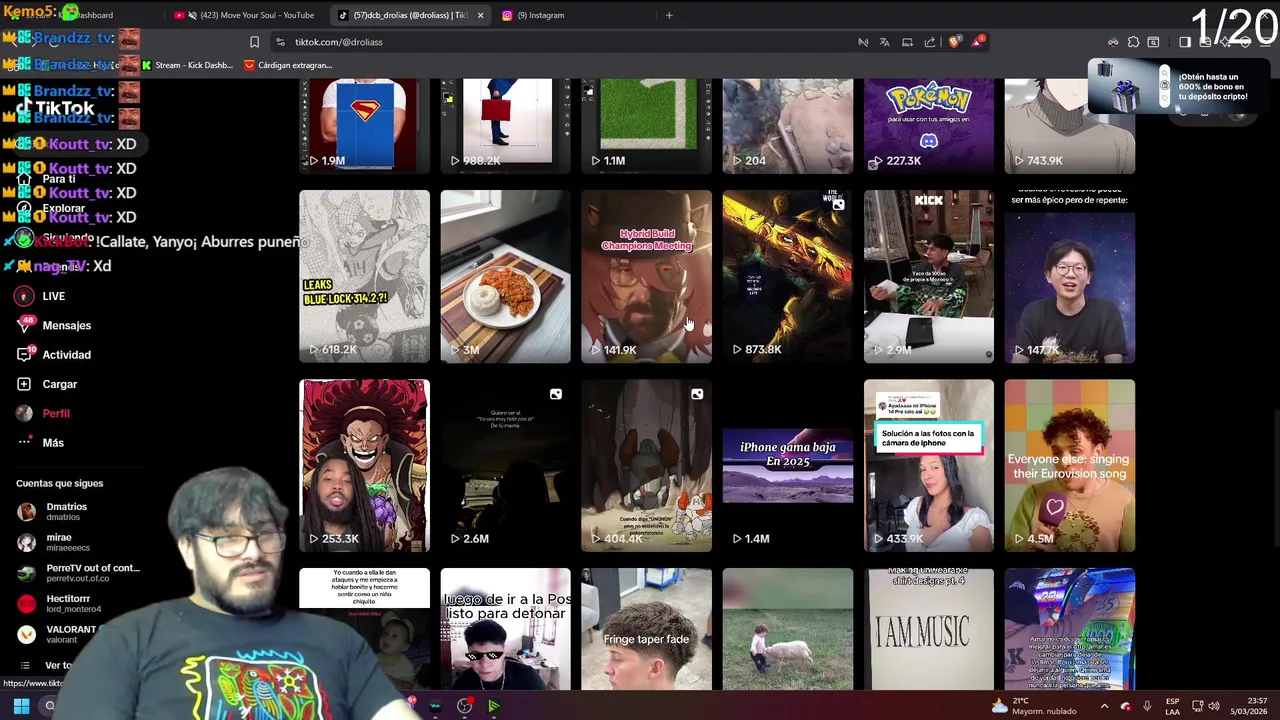
Task: Click the translate page icon
Action: coord(885,42)
